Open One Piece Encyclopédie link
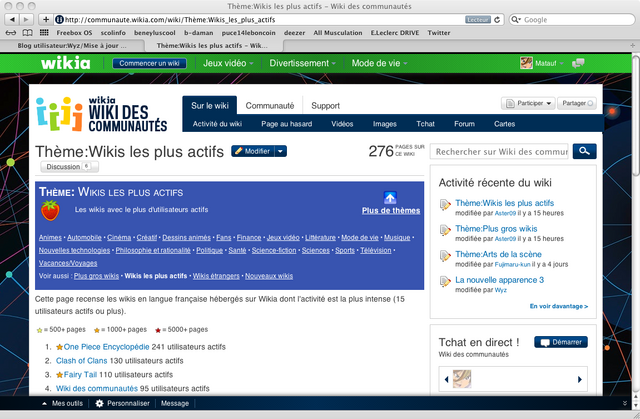The image size is (640, 419). pos(106,347)
